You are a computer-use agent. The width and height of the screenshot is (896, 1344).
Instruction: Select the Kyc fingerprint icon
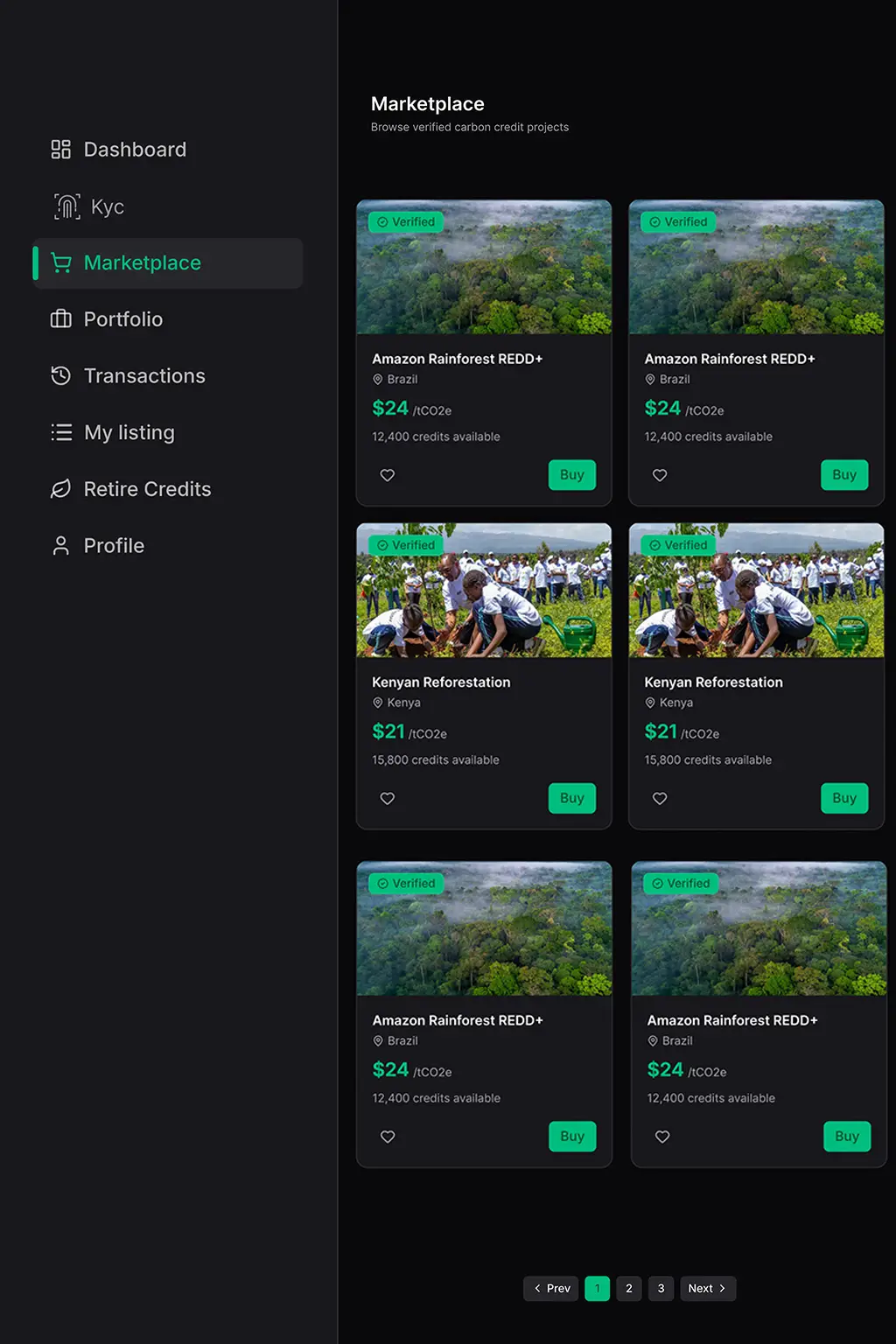point(67,206)
